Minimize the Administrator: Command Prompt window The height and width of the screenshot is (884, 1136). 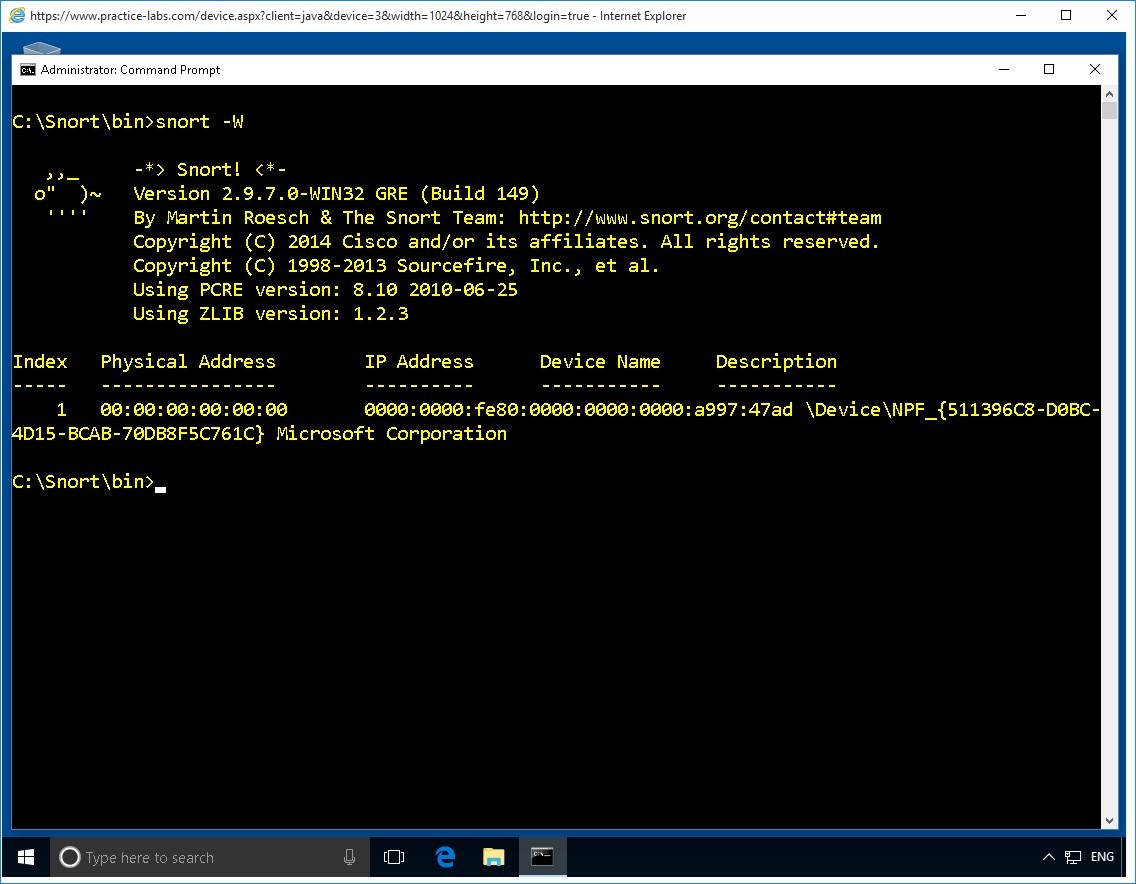click(x=1003, y=70)
